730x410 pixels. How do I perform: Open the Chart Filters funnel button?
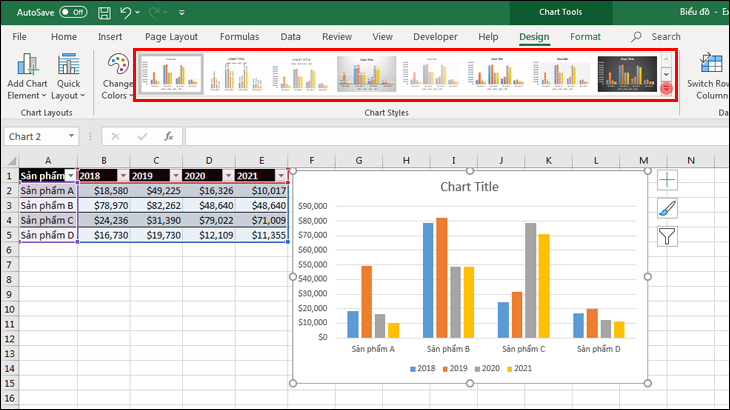click(x=667, y=236)
